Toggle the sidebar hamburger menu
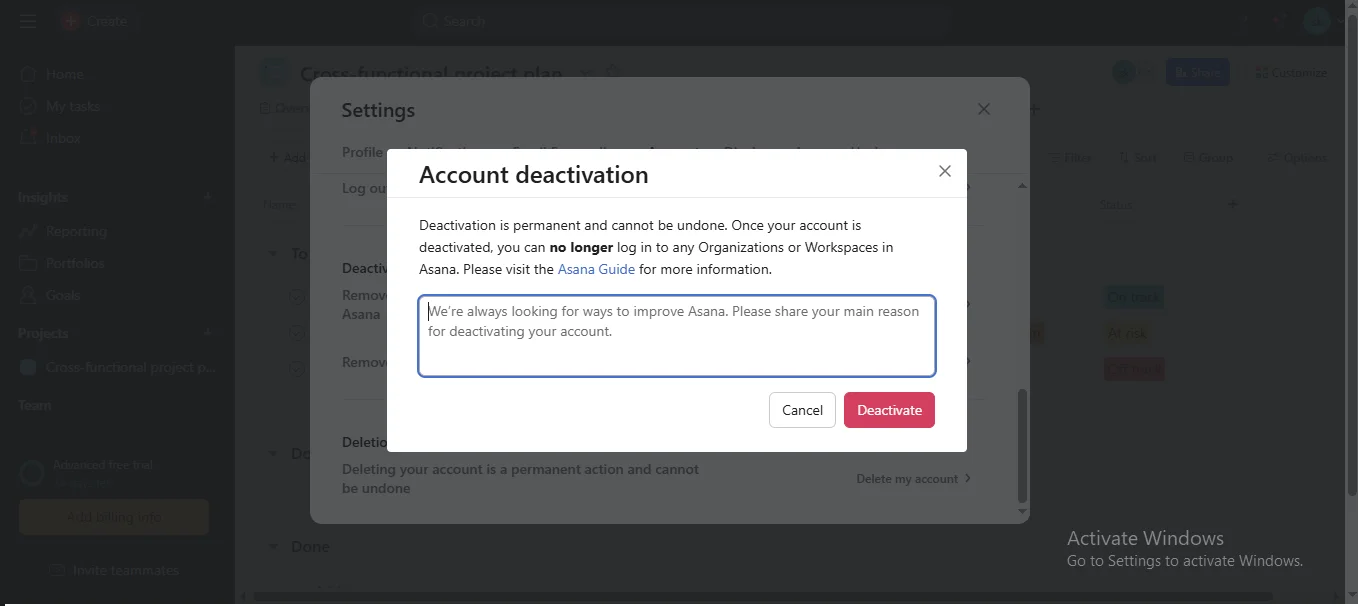1358x606 pixels. pyautogui.click(x=28, y=21)
